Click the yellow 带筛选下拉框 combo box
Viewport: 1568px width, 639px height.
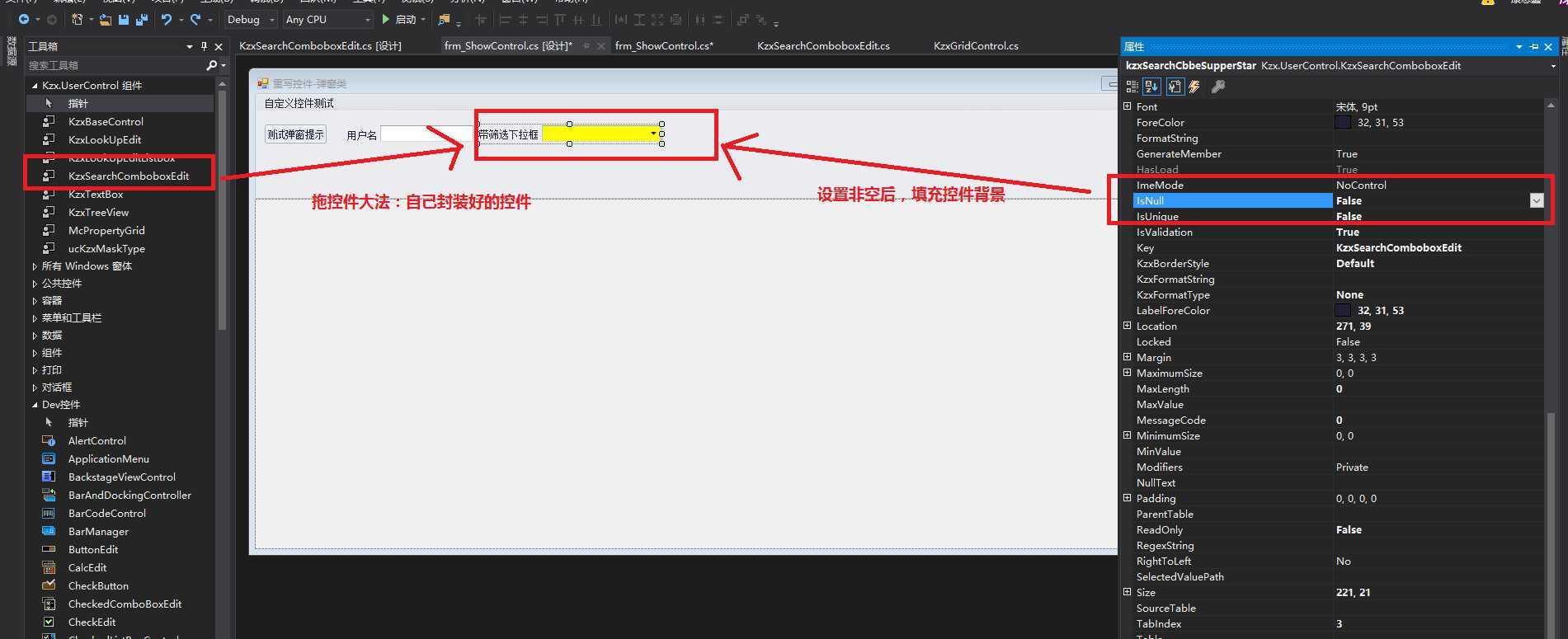pyautogui.click(x=601, y=134)
